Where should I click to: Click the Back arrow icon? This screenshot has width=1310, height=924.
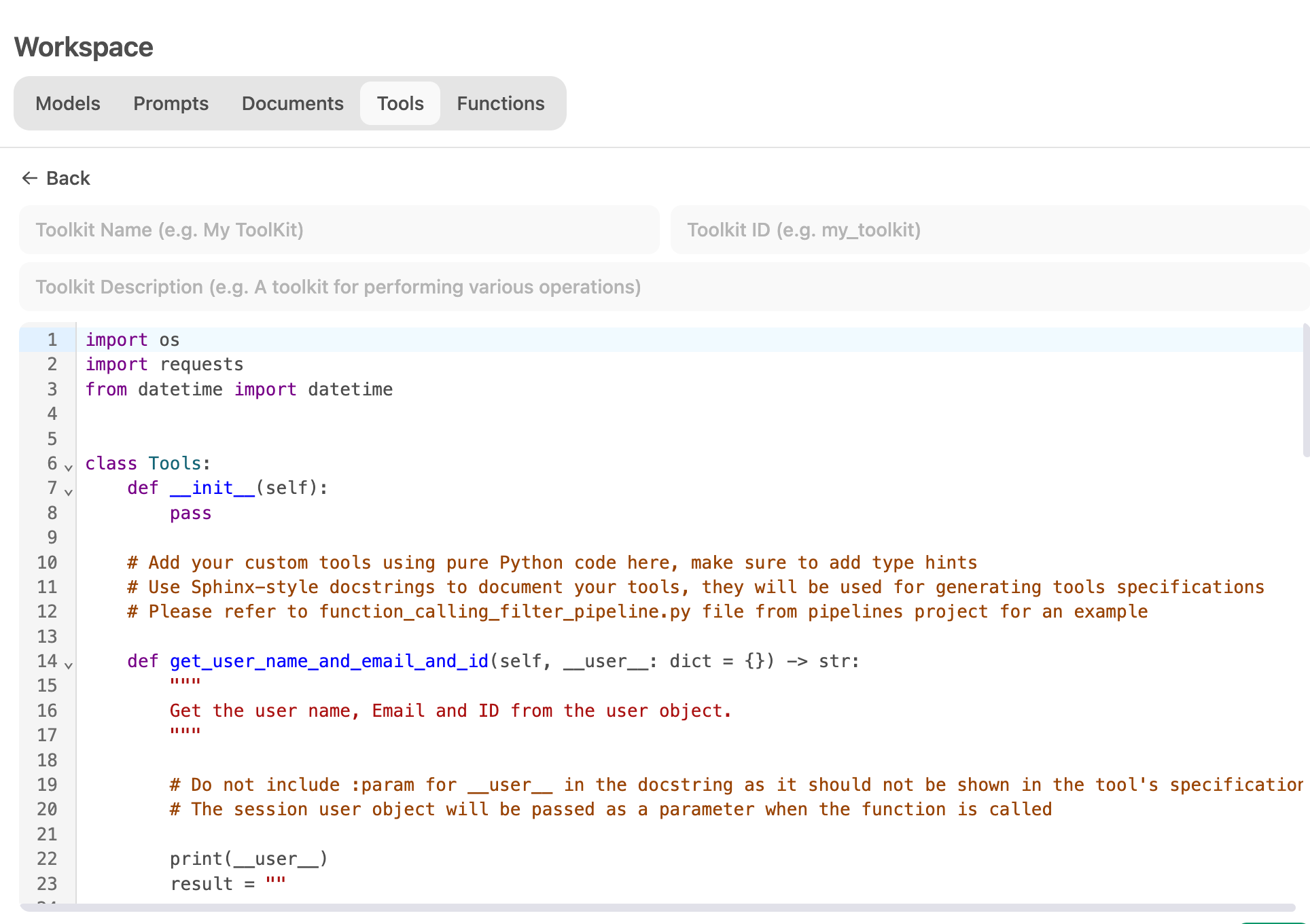(29, 178)
